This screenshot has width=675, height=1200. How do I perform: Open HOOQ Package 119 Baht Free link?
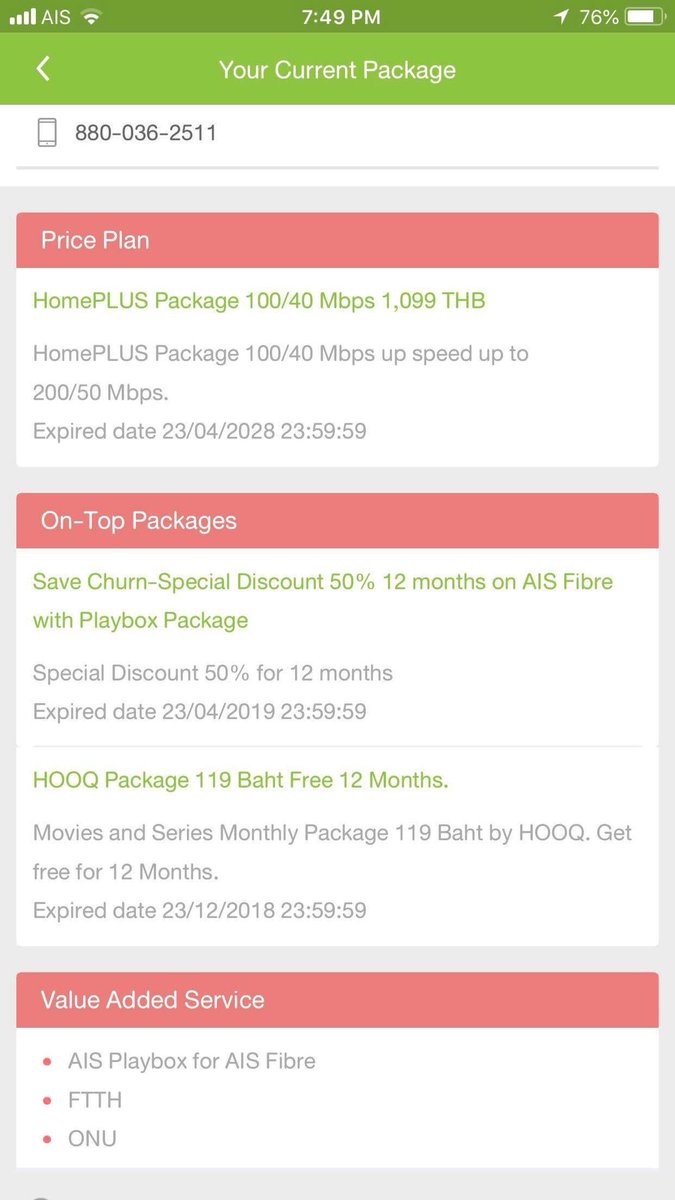(241, 780)
